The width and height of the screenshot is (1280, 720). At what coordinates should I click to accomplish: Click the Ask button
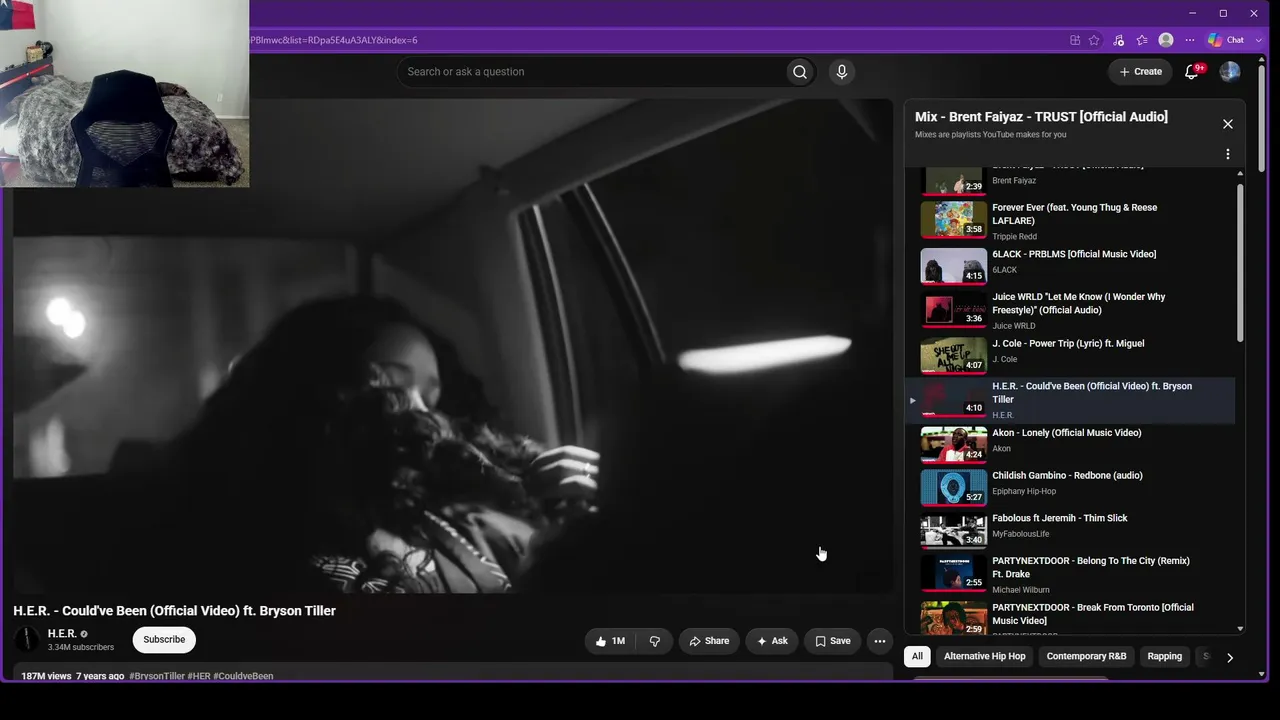tap(772, 641)
